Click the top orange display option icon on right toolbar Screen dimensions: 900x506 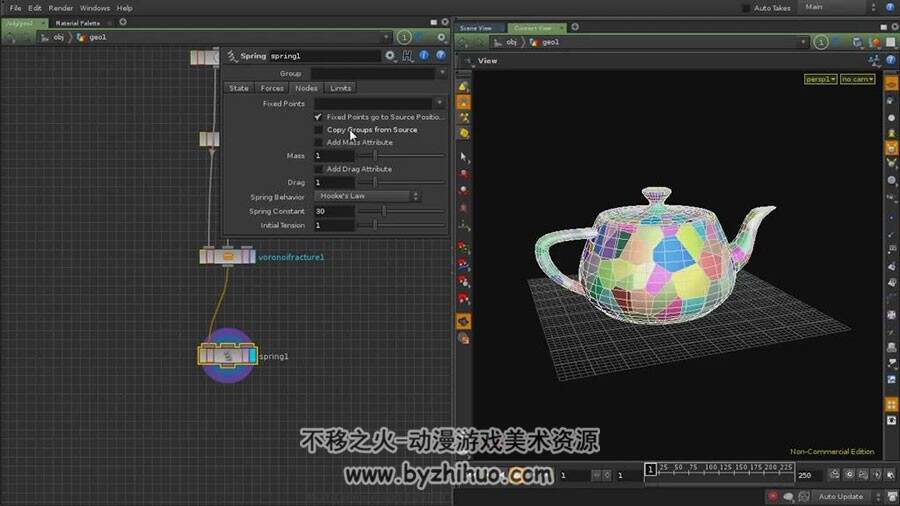891,84
